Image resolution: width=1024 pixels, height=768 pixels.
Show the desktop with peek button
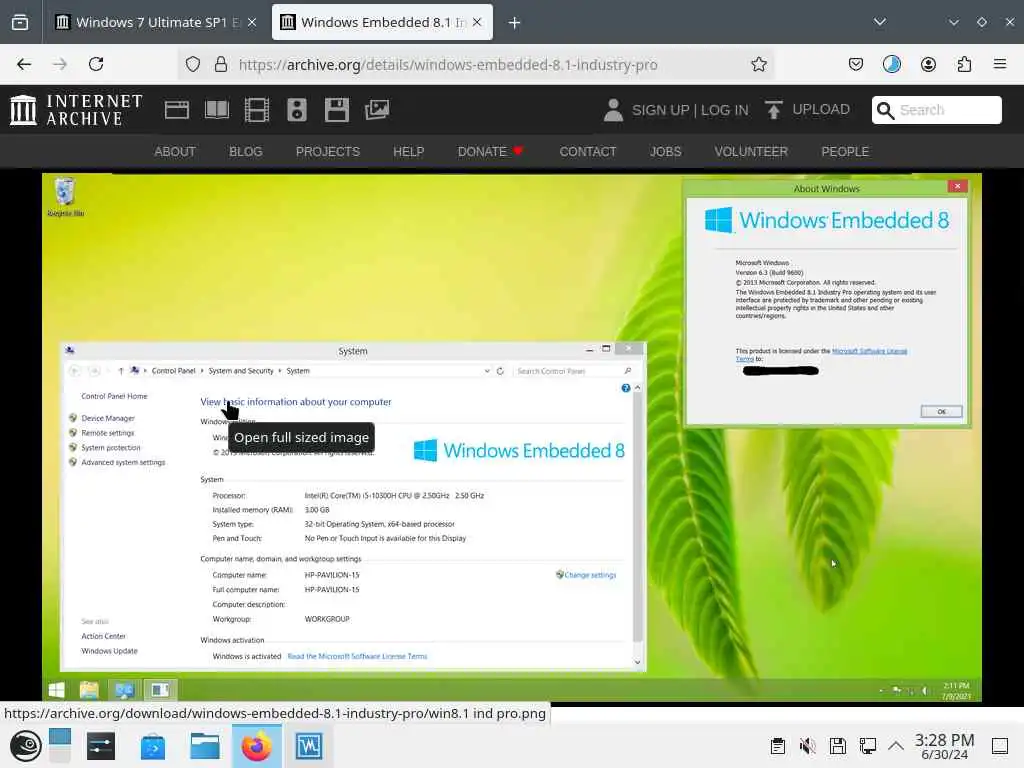pos(1000,746)
